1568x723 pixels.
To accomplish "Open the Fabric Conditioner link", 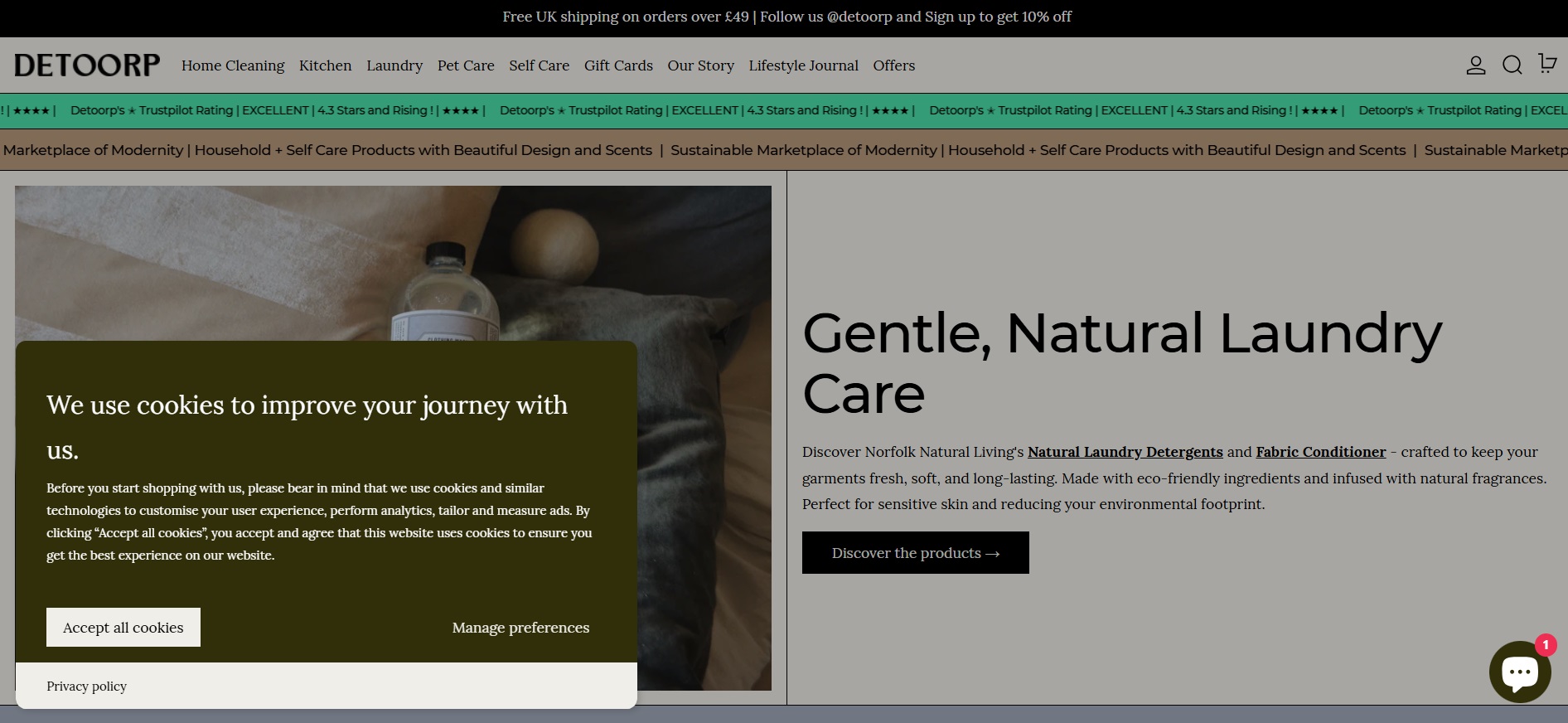I will [x=1320, y=452].
